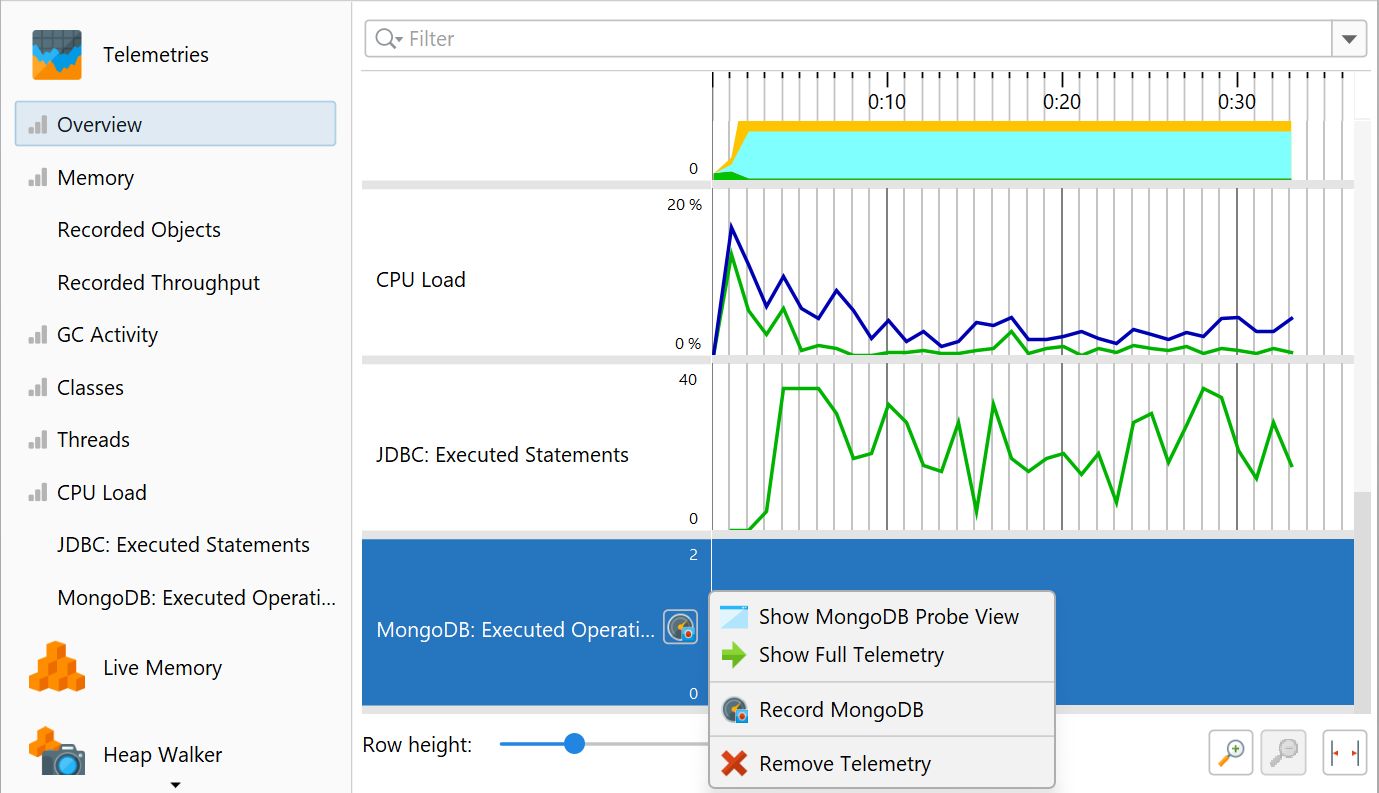Choose Show MongoDB Probe View

(x=888, y=617)
